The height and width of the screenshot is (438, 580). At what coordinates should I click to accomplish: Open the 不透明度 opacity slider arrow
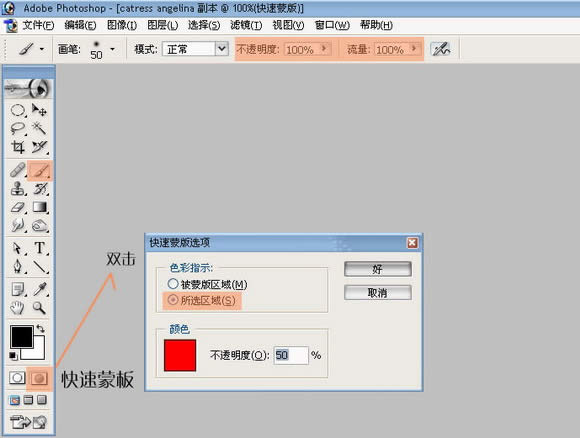(x=324, y=48)
